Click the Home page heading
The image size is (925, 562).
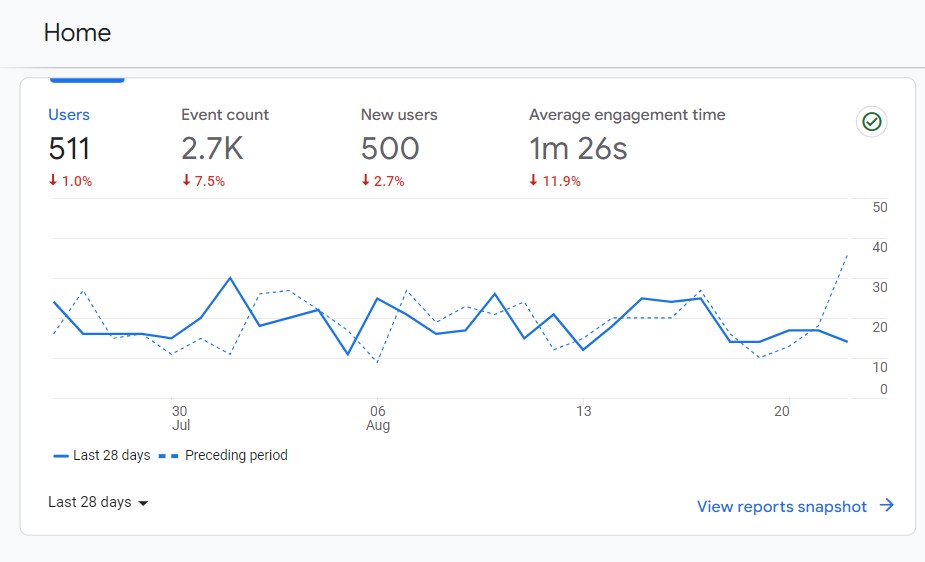click(77, 33)
